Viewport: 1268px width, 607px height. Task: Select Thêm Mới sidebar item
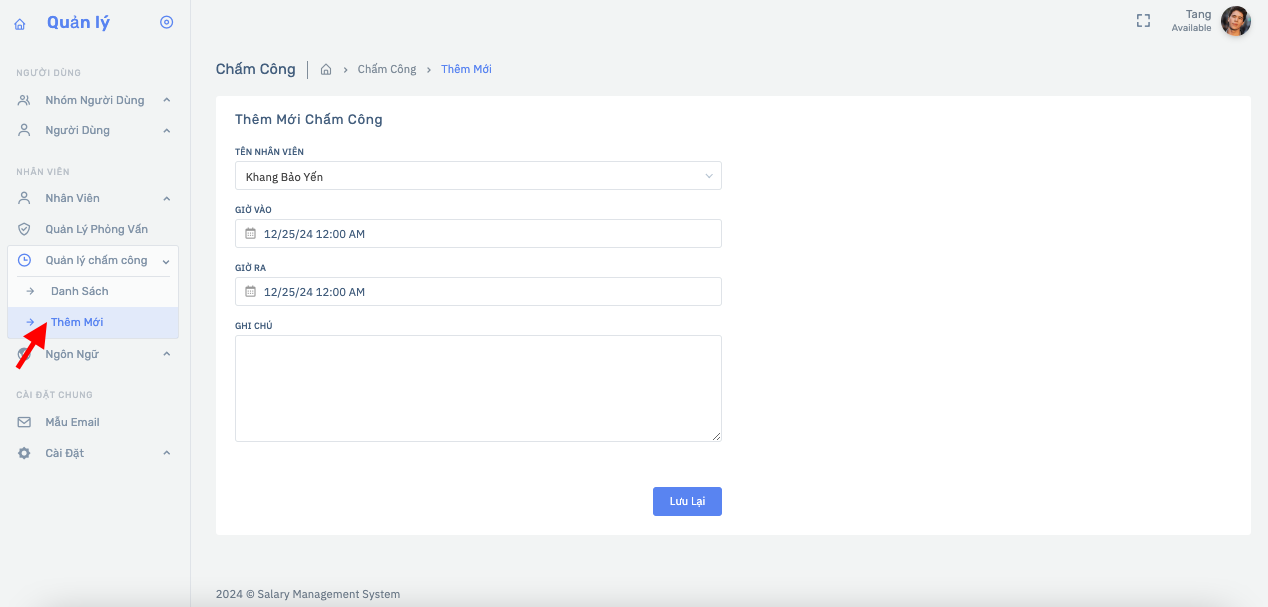[77, 322]
